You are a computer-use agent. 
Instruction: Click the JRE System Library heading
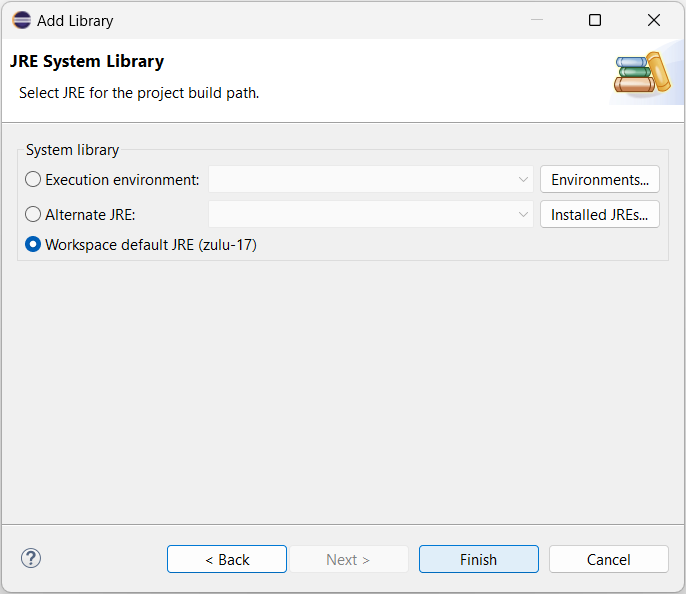click(87, 61)
